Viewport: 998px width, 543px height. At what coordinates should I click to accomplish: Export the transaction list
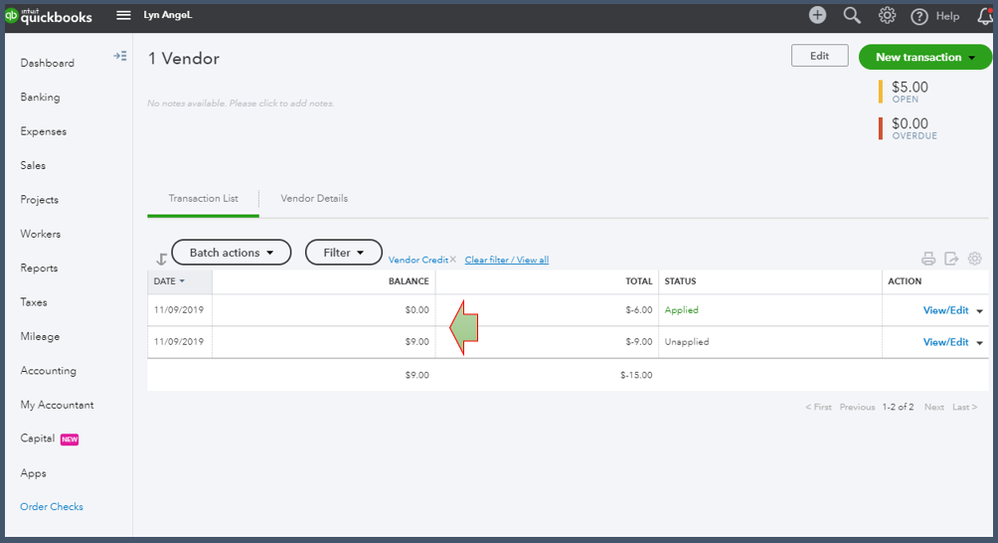click(x=951, y=258)
